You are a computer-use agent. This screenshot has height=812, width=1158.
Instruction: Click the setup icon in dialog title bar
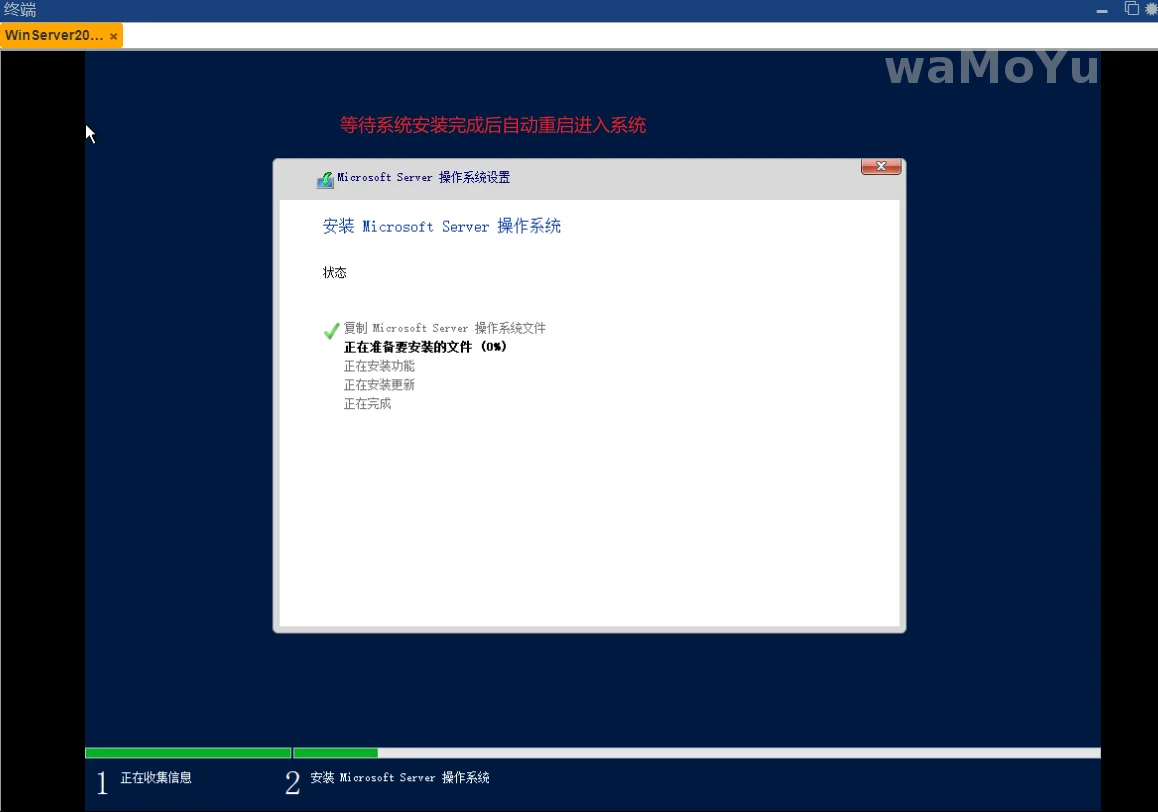[325, 179]
